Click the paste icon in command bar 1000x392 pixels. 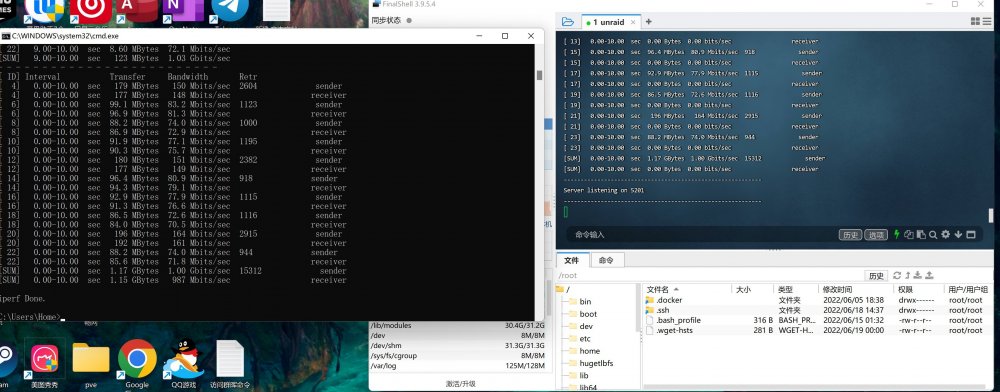[921, 235]
